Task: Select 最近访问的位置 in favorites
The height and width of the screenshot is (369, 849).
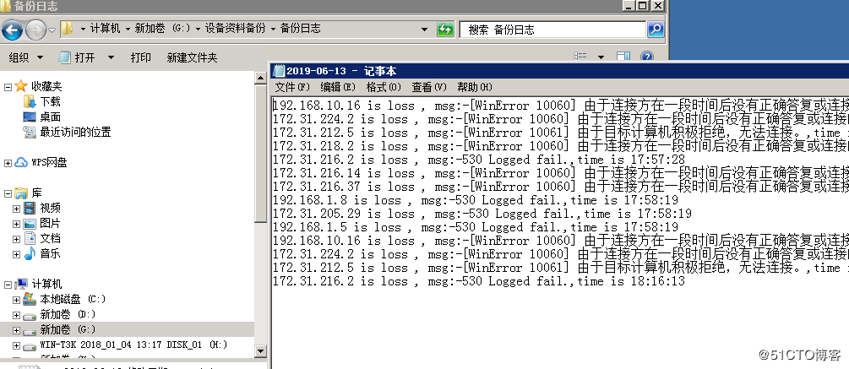Action: click(x=75, y=132)
